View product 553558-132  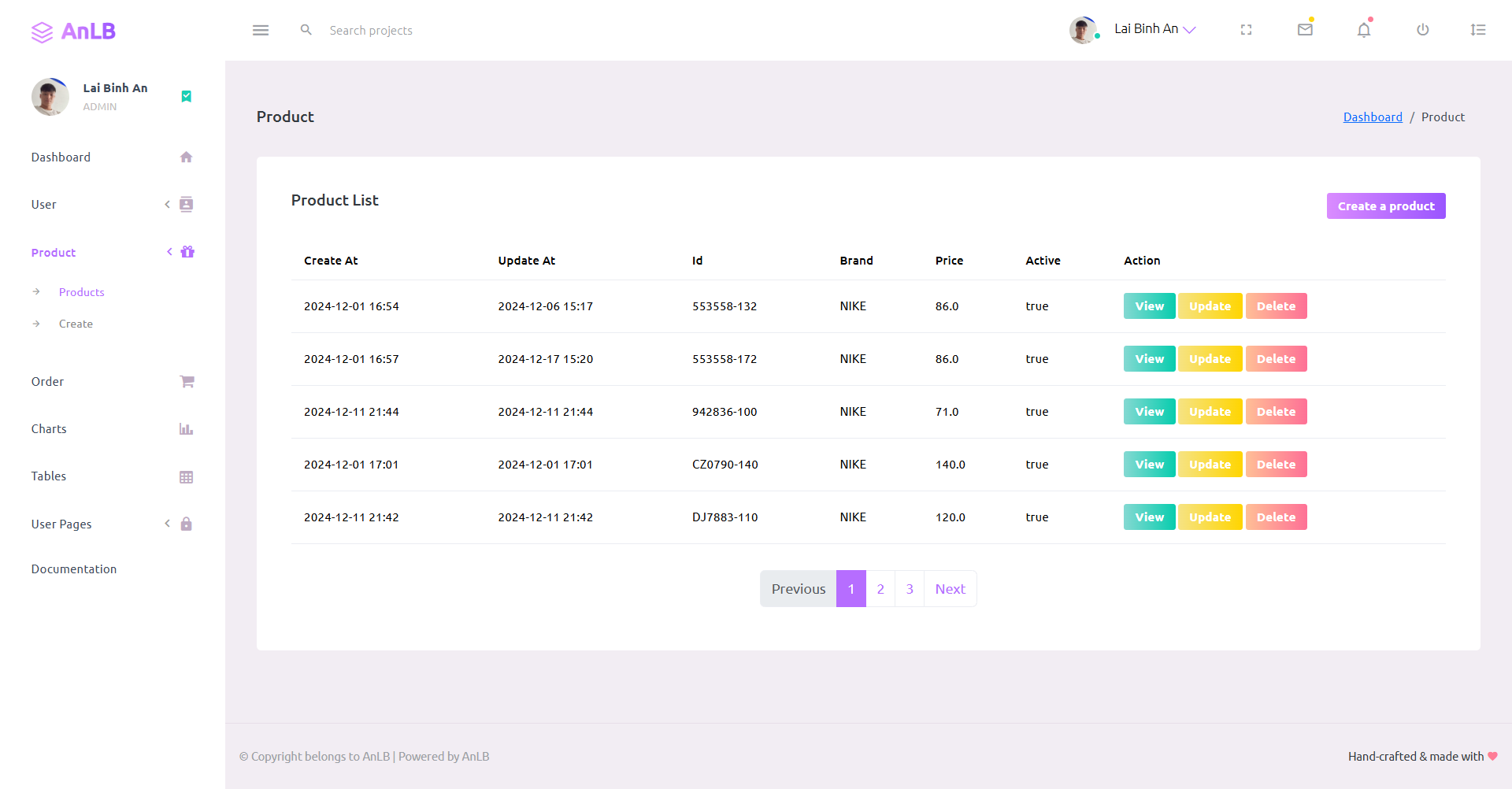(x=1149, y=306)
